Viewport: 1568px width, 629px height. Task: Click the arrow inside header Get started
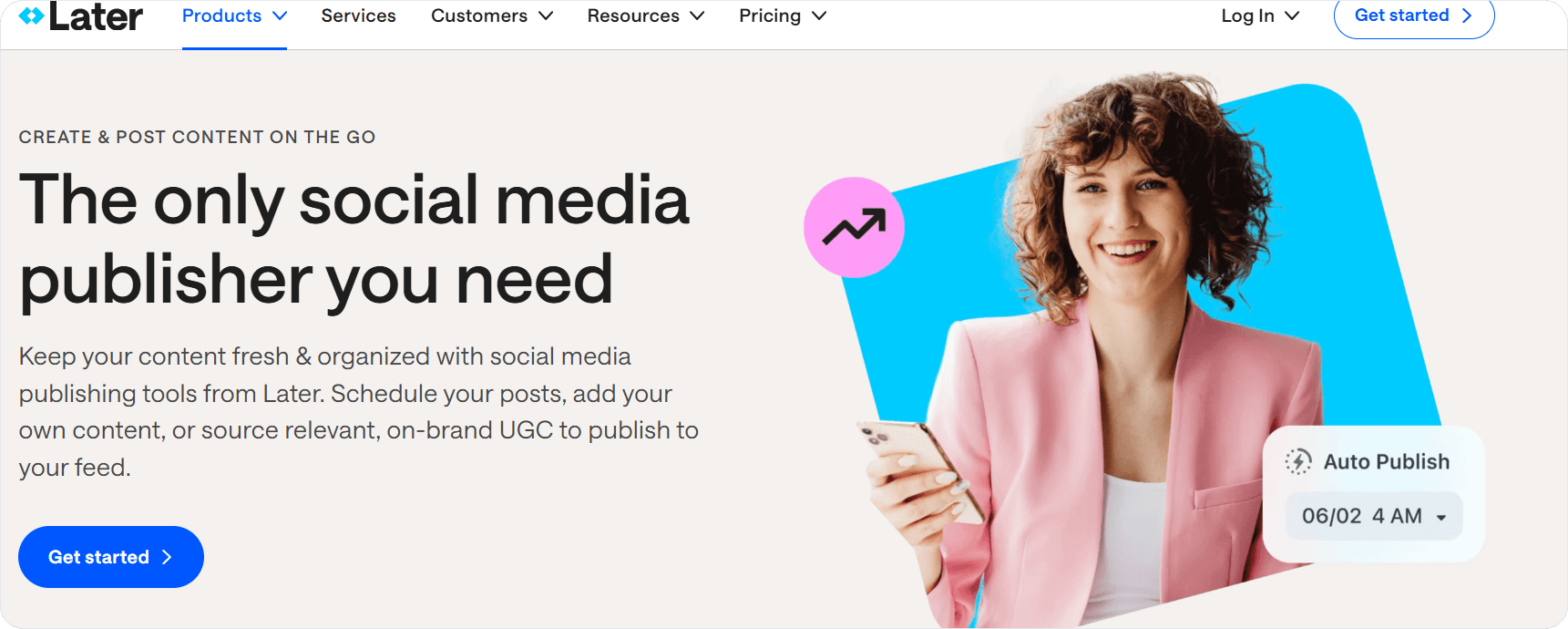(x=1467, y=15)
